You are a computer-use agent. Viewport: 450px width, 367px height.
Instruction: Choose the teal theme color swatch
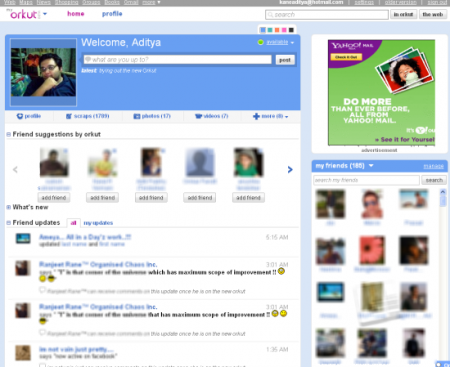point(270,30)
